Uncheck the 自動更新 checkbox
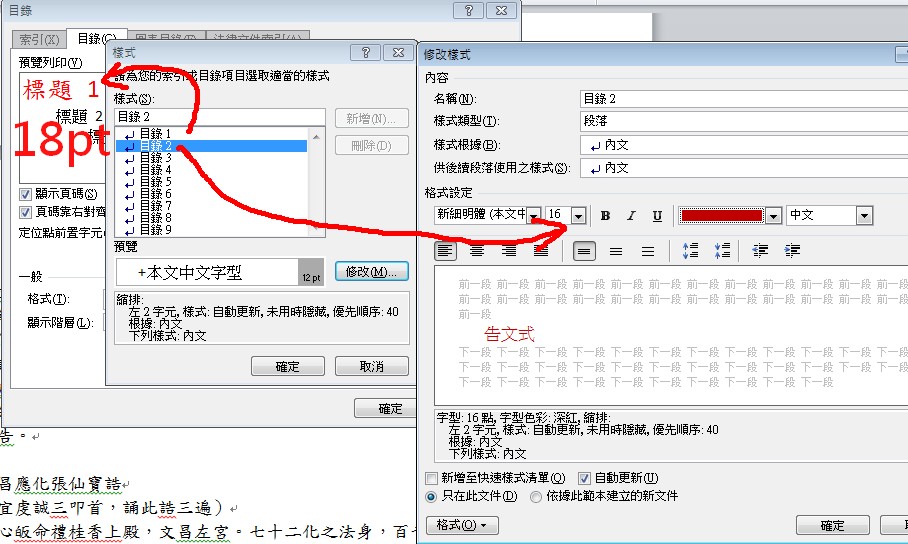Viewport: 908px width, 544px height. pyautogui.click(x=585, y=479)
